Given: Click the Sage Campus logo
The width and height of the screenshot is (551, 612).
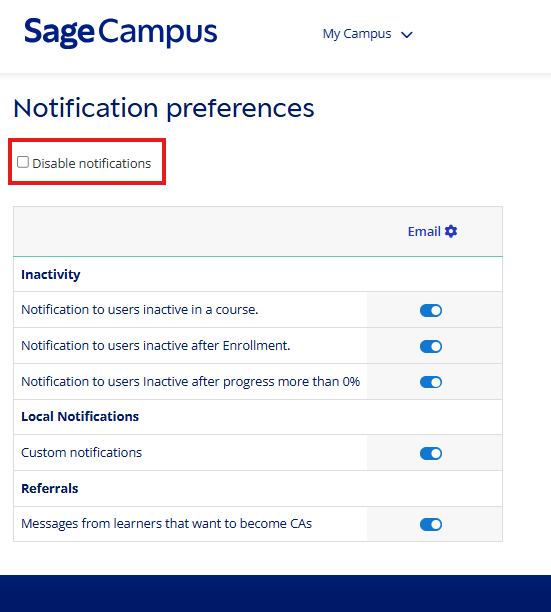Looking at the screenshot, I should (120, 33).
